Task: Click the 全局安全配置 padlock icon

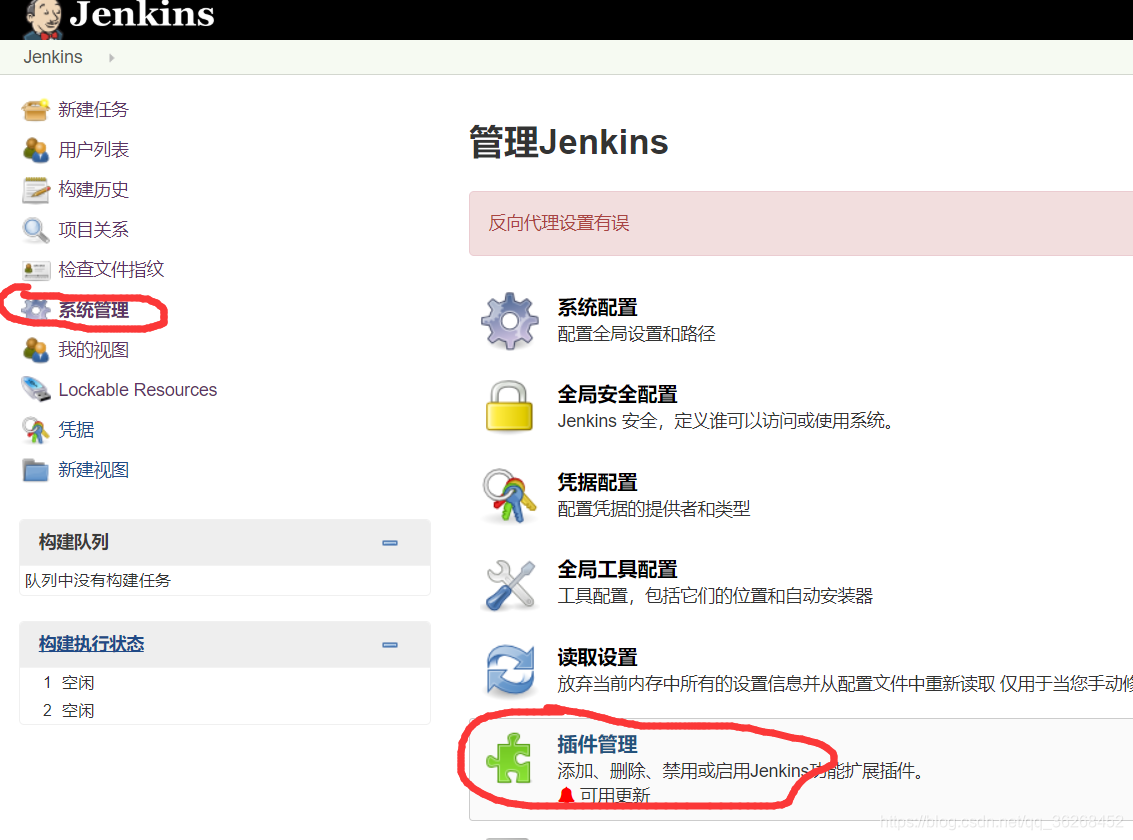Action: [x=509, y=406]
